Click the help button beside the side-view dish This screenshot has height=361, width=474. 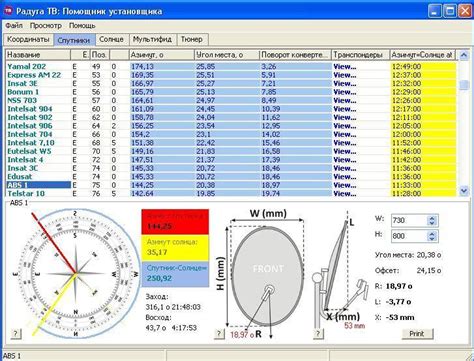pos(318,333)
